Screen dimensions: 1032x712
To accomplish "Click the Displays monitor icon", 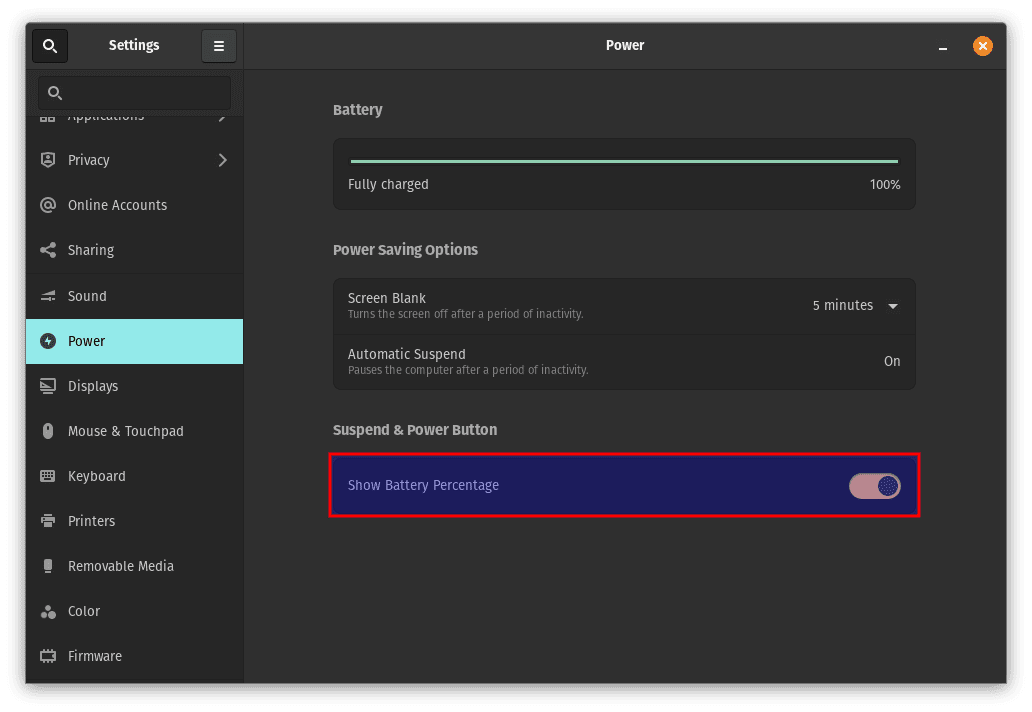I will (x=48, y=386).
